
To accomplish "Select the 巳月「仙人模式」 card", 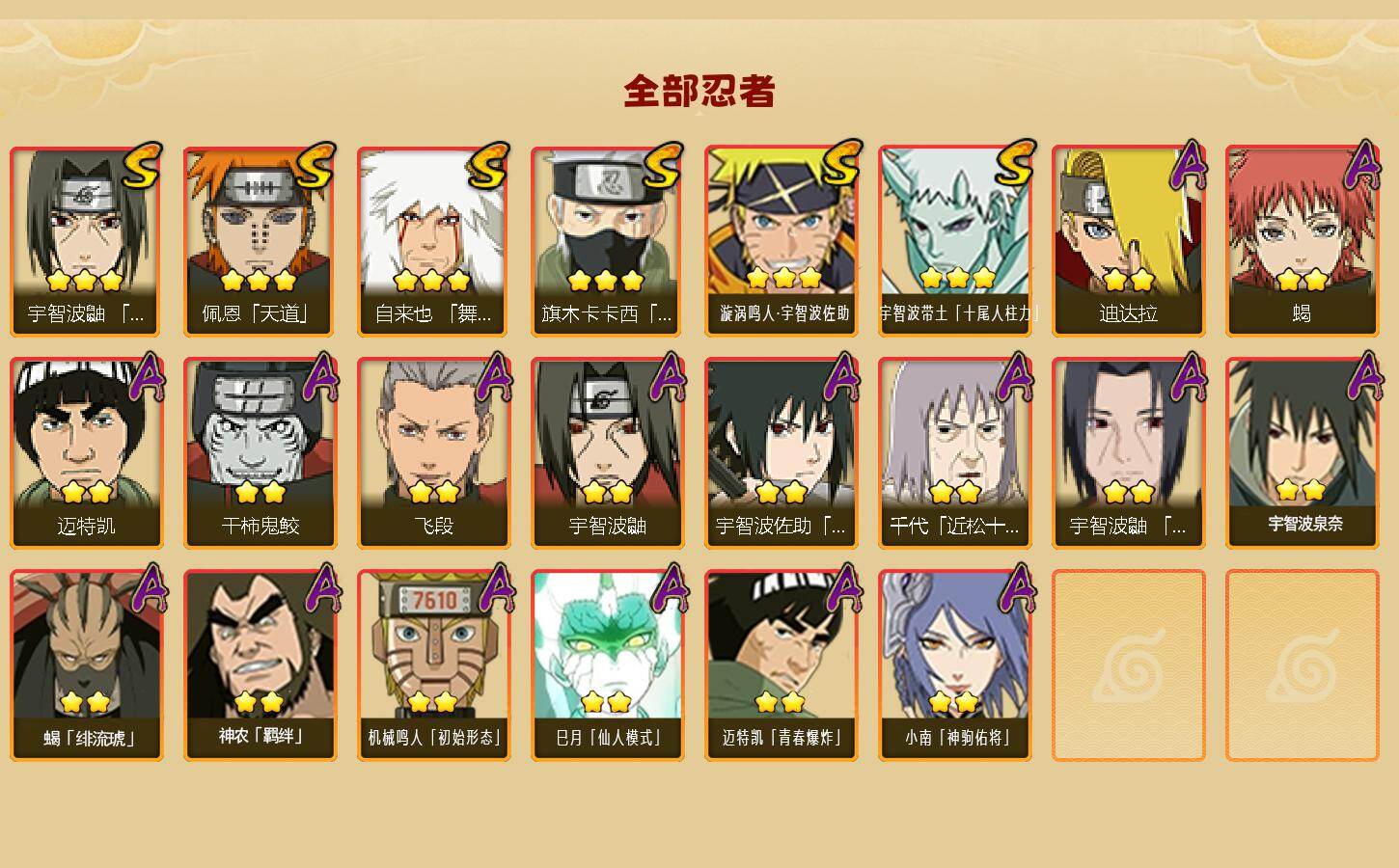I will coord(607,665).
